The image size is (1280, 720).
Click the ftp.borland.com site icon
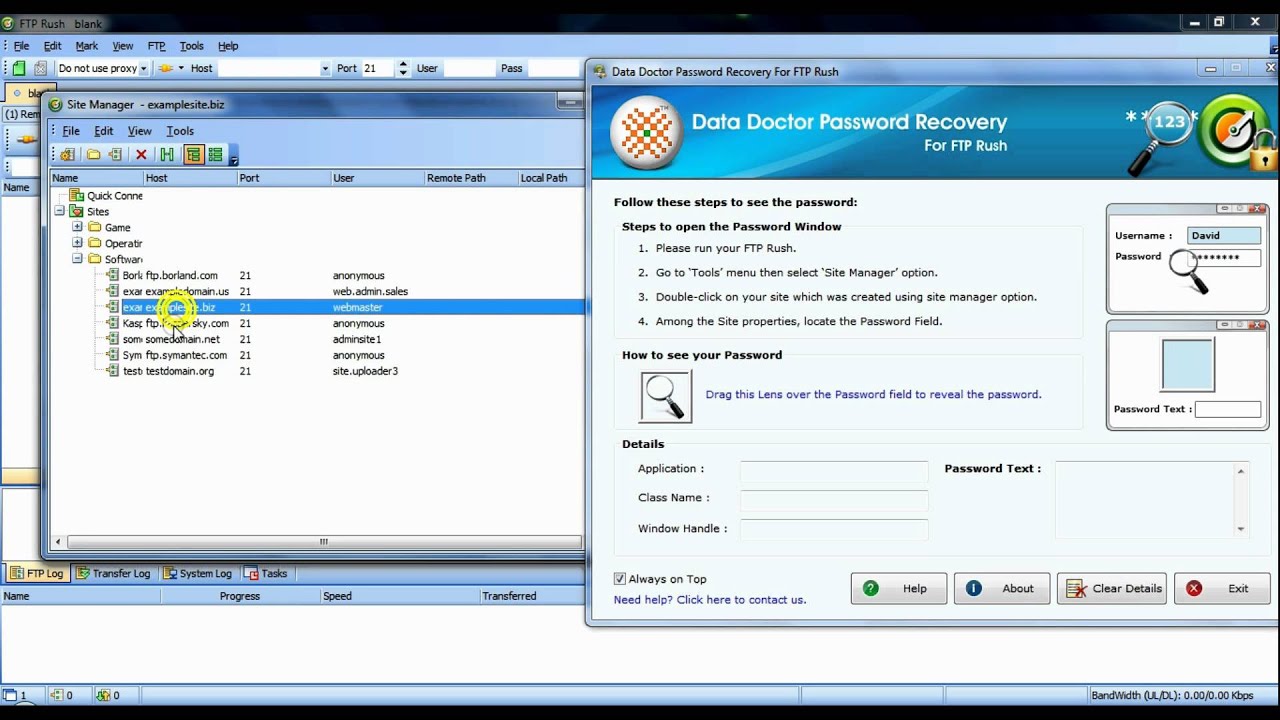(x=113, y=275)
